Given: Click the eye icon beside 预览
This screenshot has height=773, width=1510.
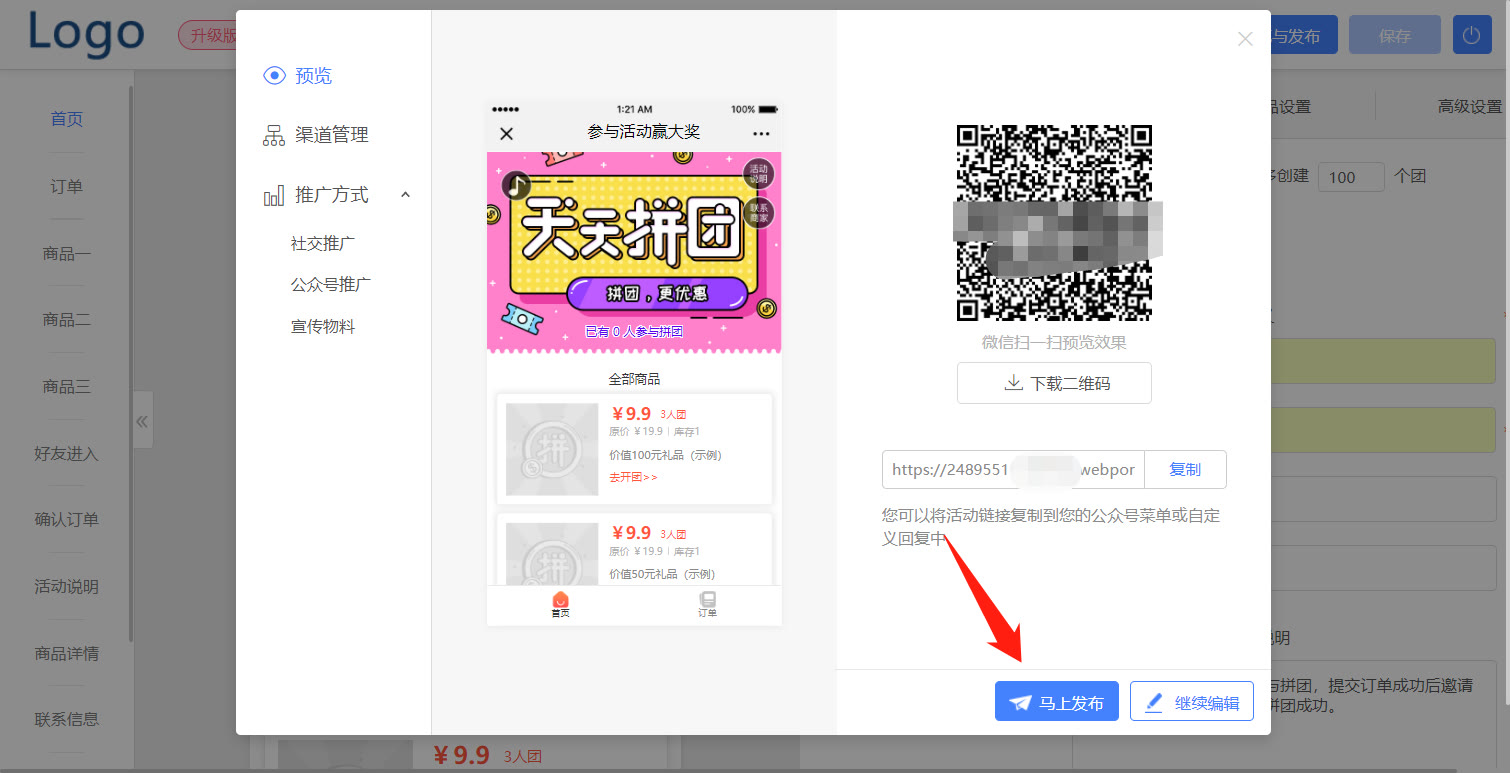Looking at the screenshot, I should pos(274,76).
